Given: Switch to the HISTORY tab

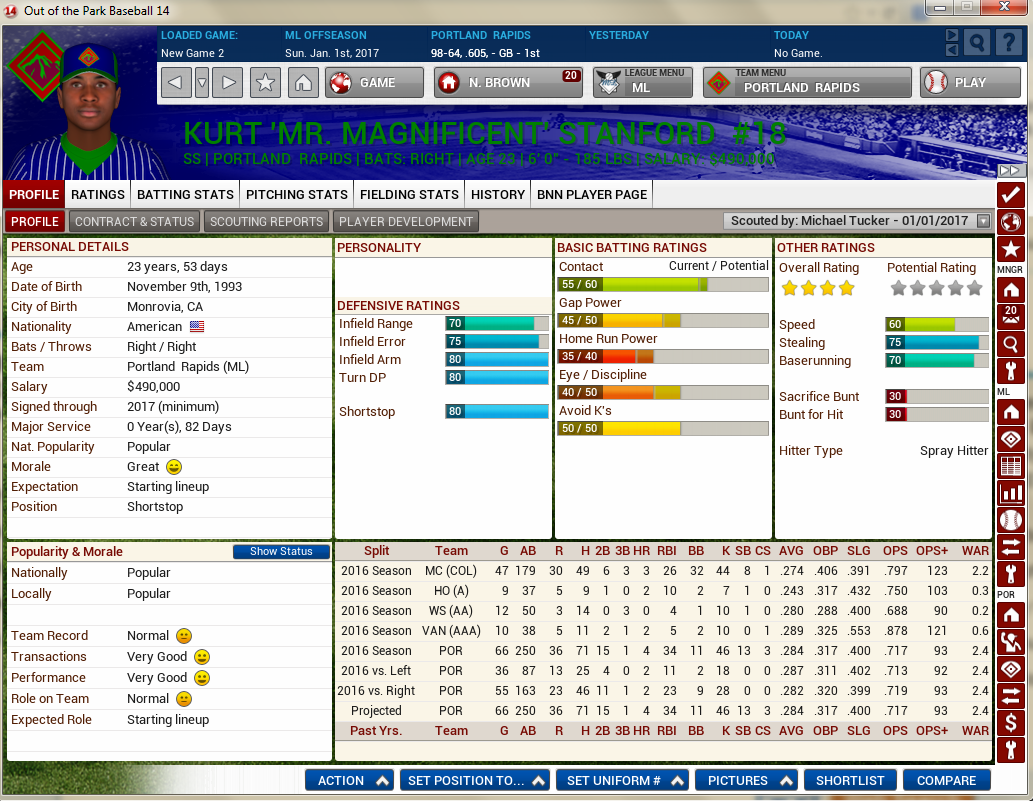Looking at the screenshot, I should (498, 195).
